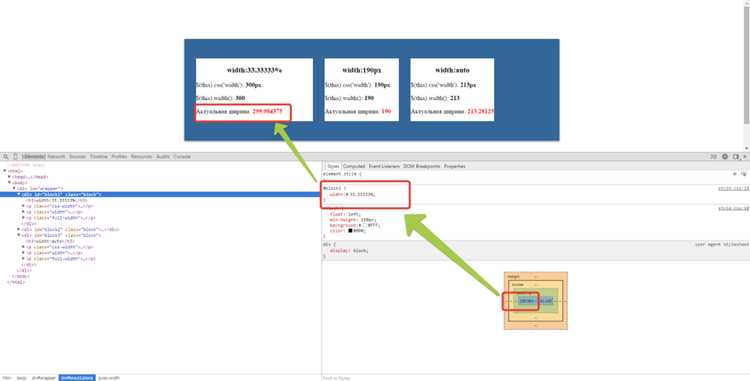Select body in the breadcrumb bar
The image size is (750, 381).
[22, 378]
